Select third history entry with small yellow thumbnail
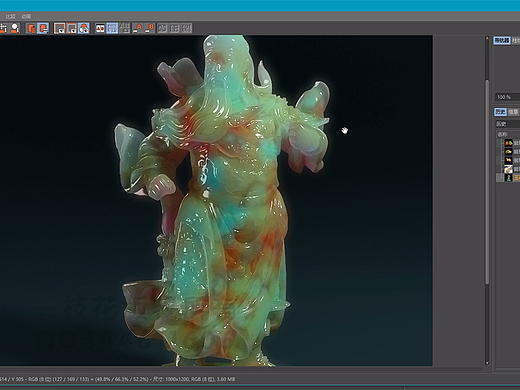This screenshot has width=520, height=390. coord(508,160)
